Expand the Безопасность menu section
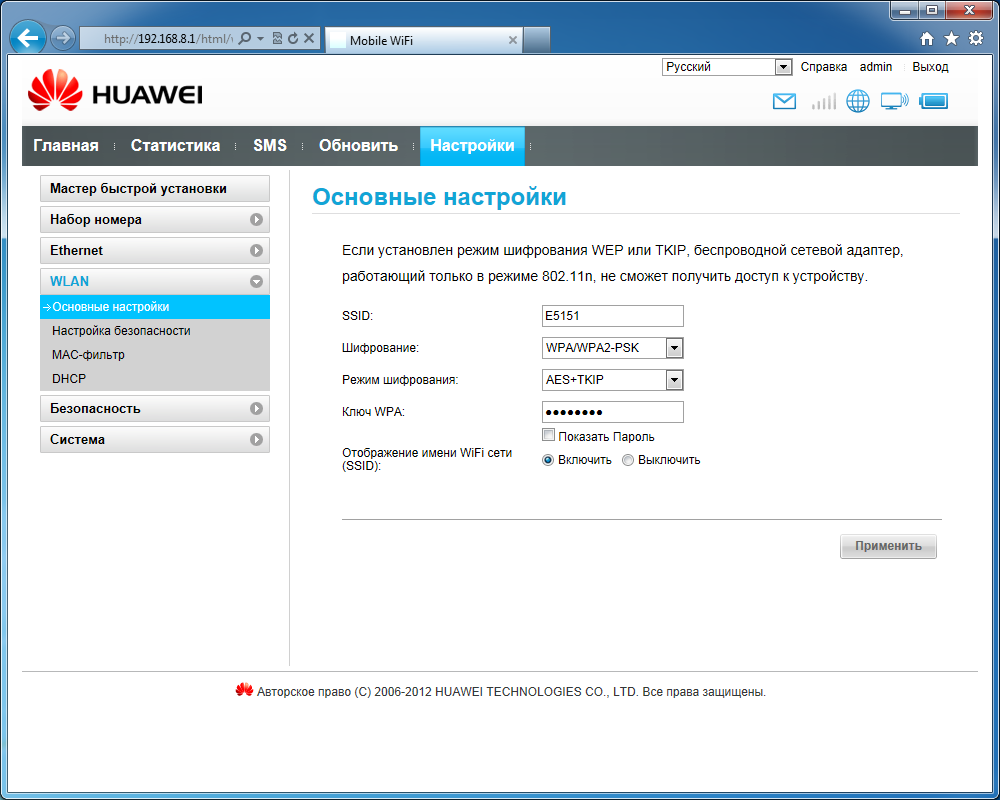Viewport: 1000px width, 800px height. pyautogui.click(x=154, y=408)
